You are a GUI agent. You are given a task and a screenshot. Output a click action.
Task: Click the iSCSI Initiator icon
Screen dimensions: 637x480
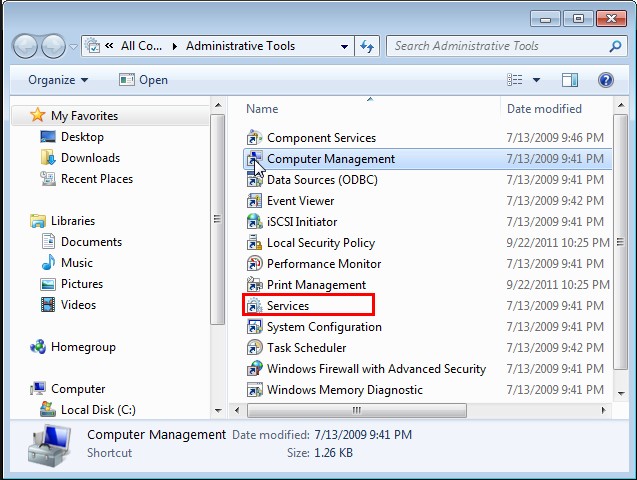coord(255,222)
